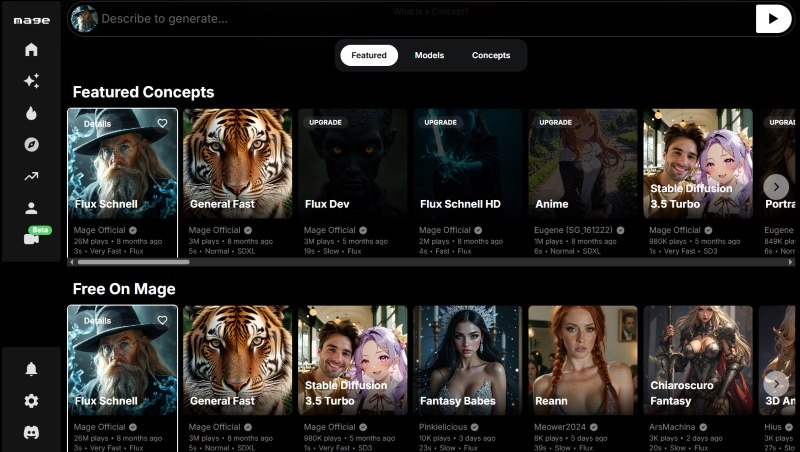The width and height of the screenshot is (800, 452).
Task: Click the trending arrow icon in sidebar
Action: pos(31,177)
